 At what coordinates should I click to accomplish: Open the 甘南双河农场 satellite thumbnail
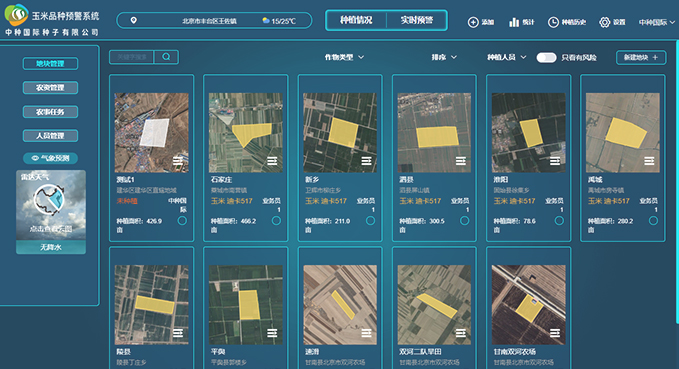[x=528, y=304]
